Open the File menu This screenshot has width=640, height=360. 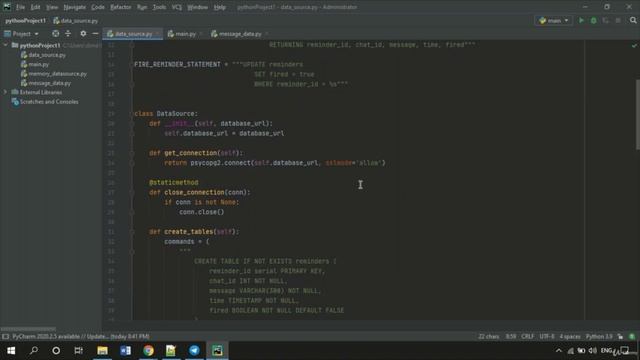pyautogui.click(x=20, y=7)
